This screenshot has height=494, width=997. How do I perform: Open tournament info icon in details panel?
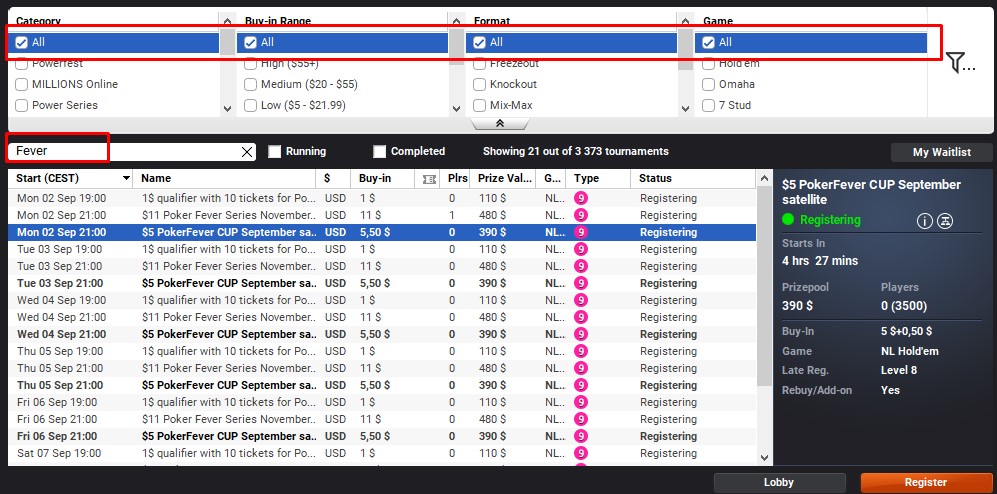[924, 220]
